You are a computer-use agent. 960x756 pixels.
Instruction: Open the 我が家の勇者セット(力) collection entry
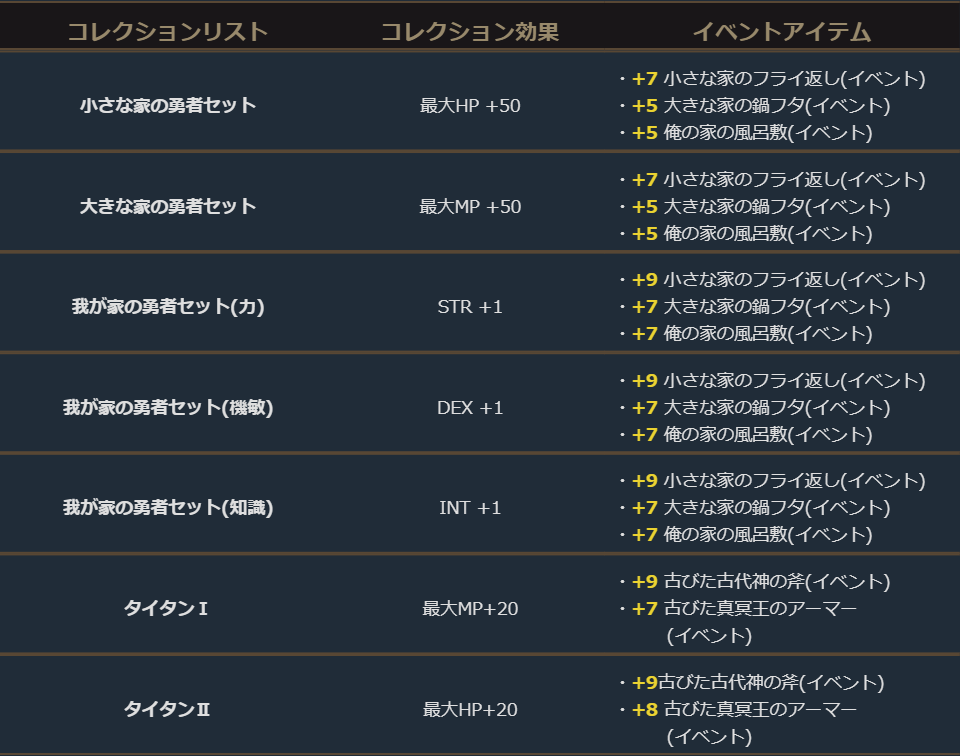(168, 307)
